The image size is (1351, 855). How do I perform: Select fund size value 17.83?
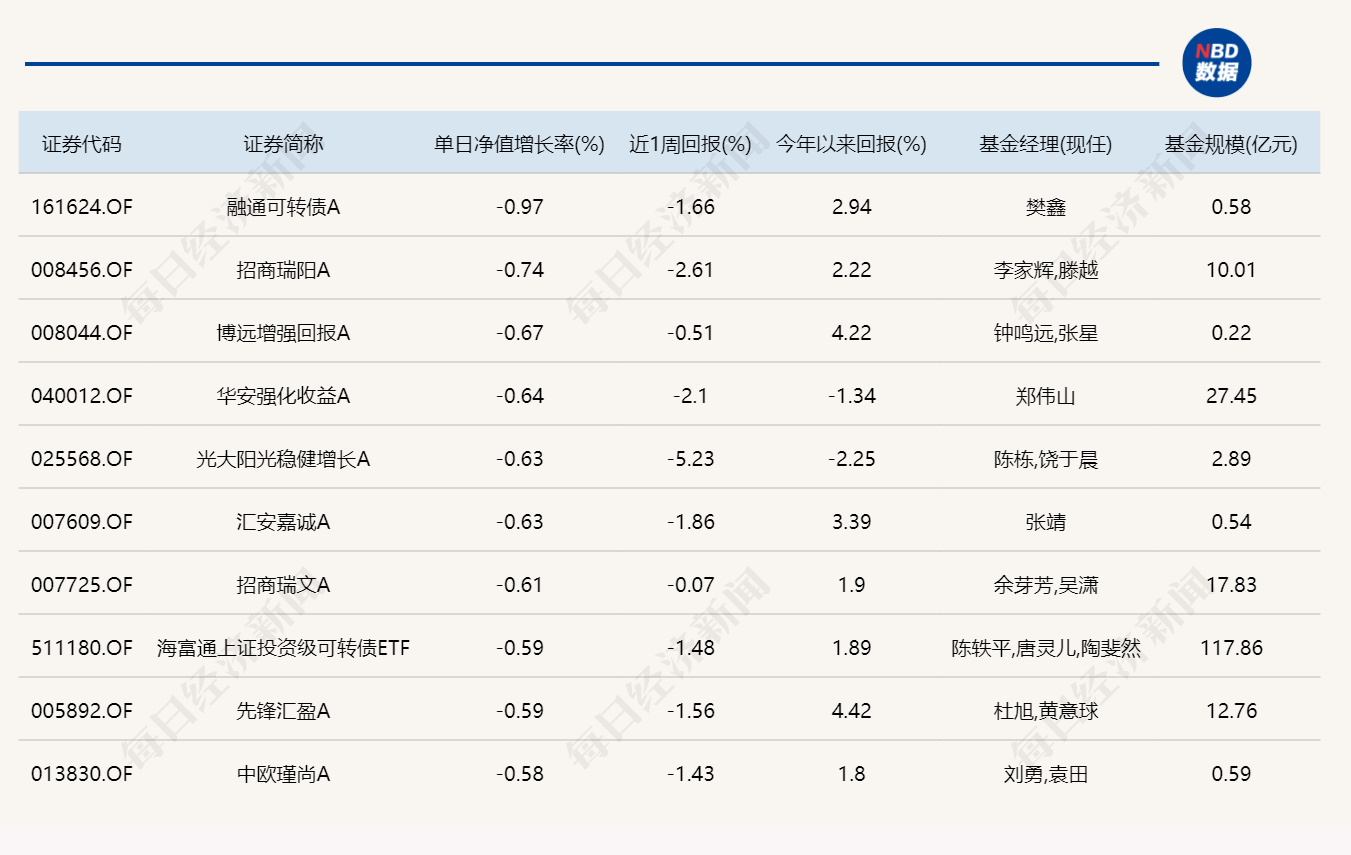click(x=1231, y=585)
